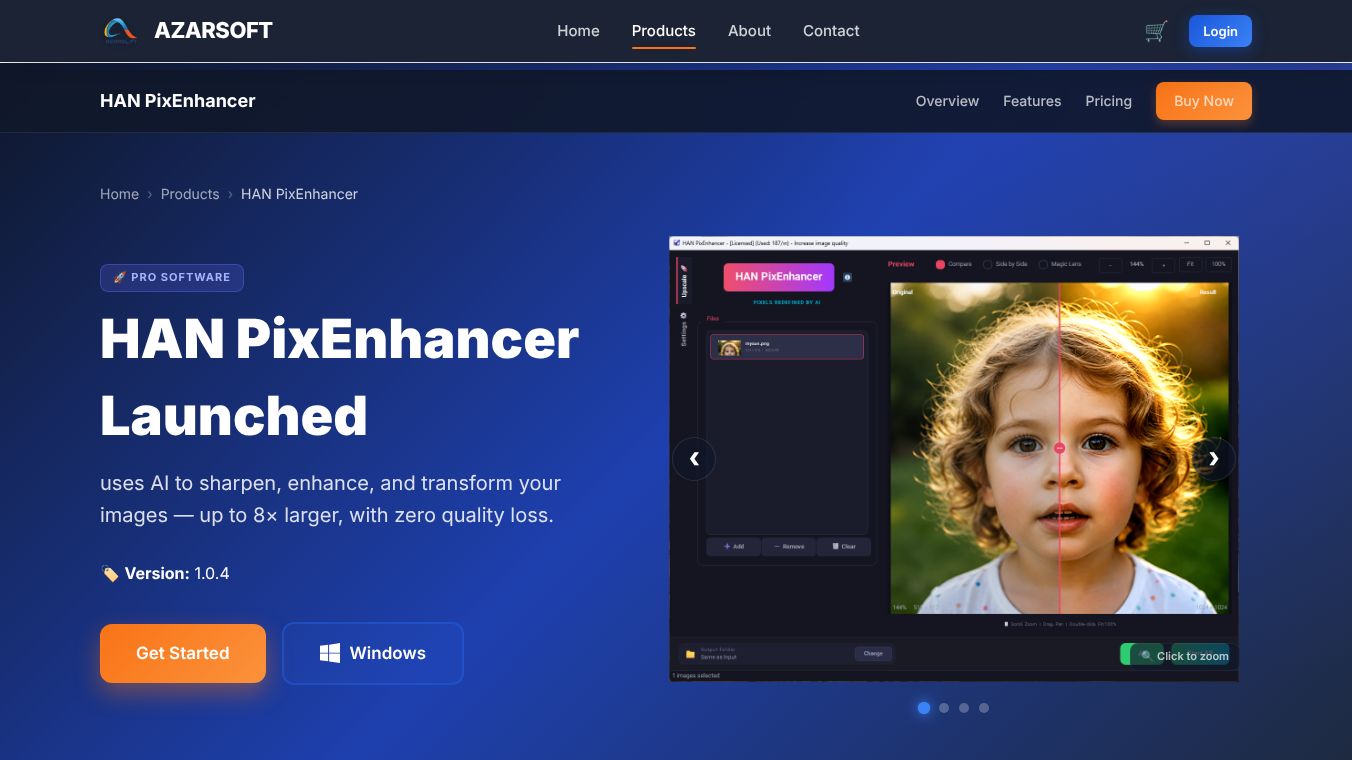Choose the Windows download button
This screenshot has width=1352, height=760.
coord(373,653)
